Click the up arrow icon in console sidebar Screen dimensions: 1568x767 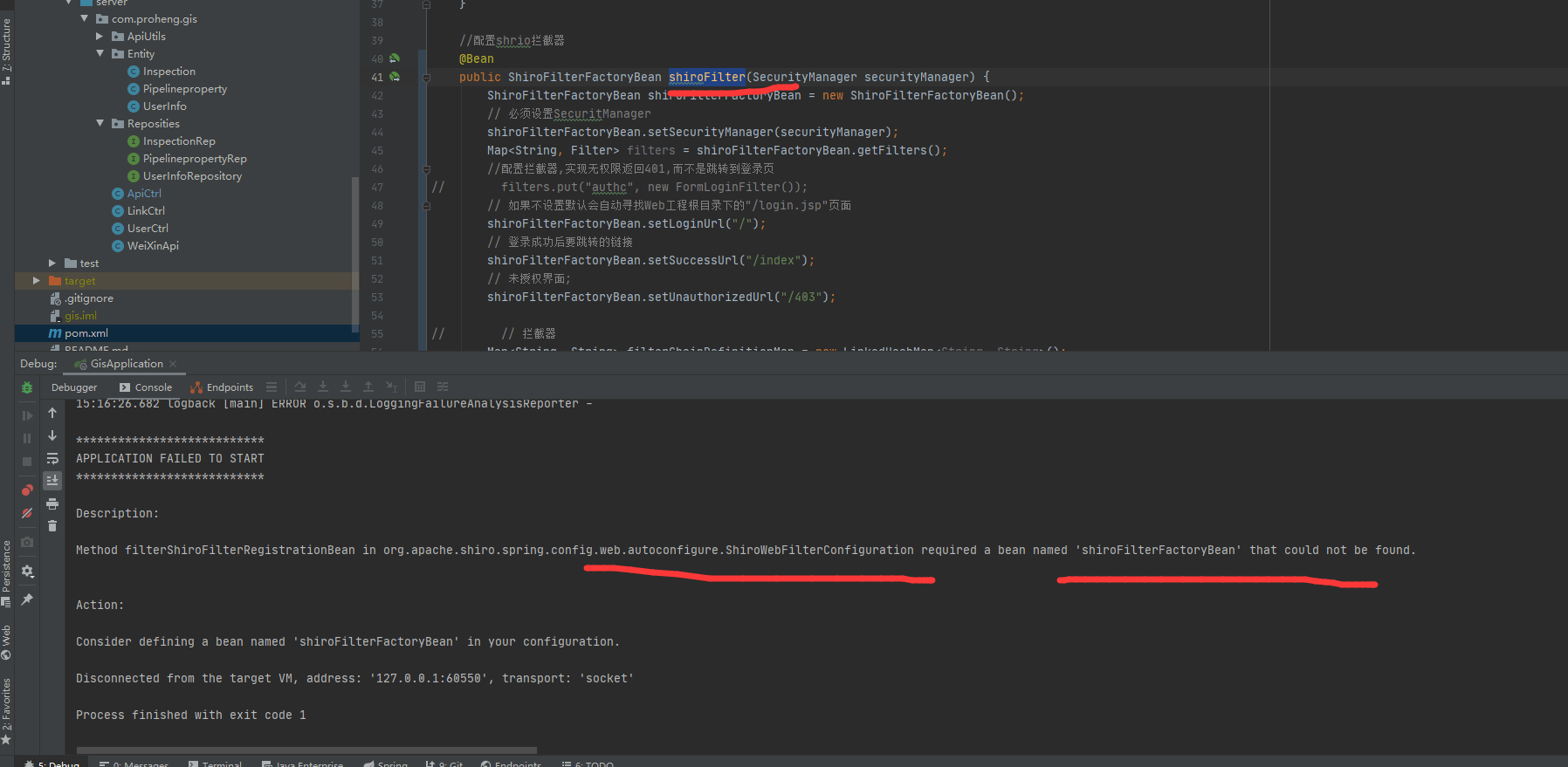(x=52, y=413)
